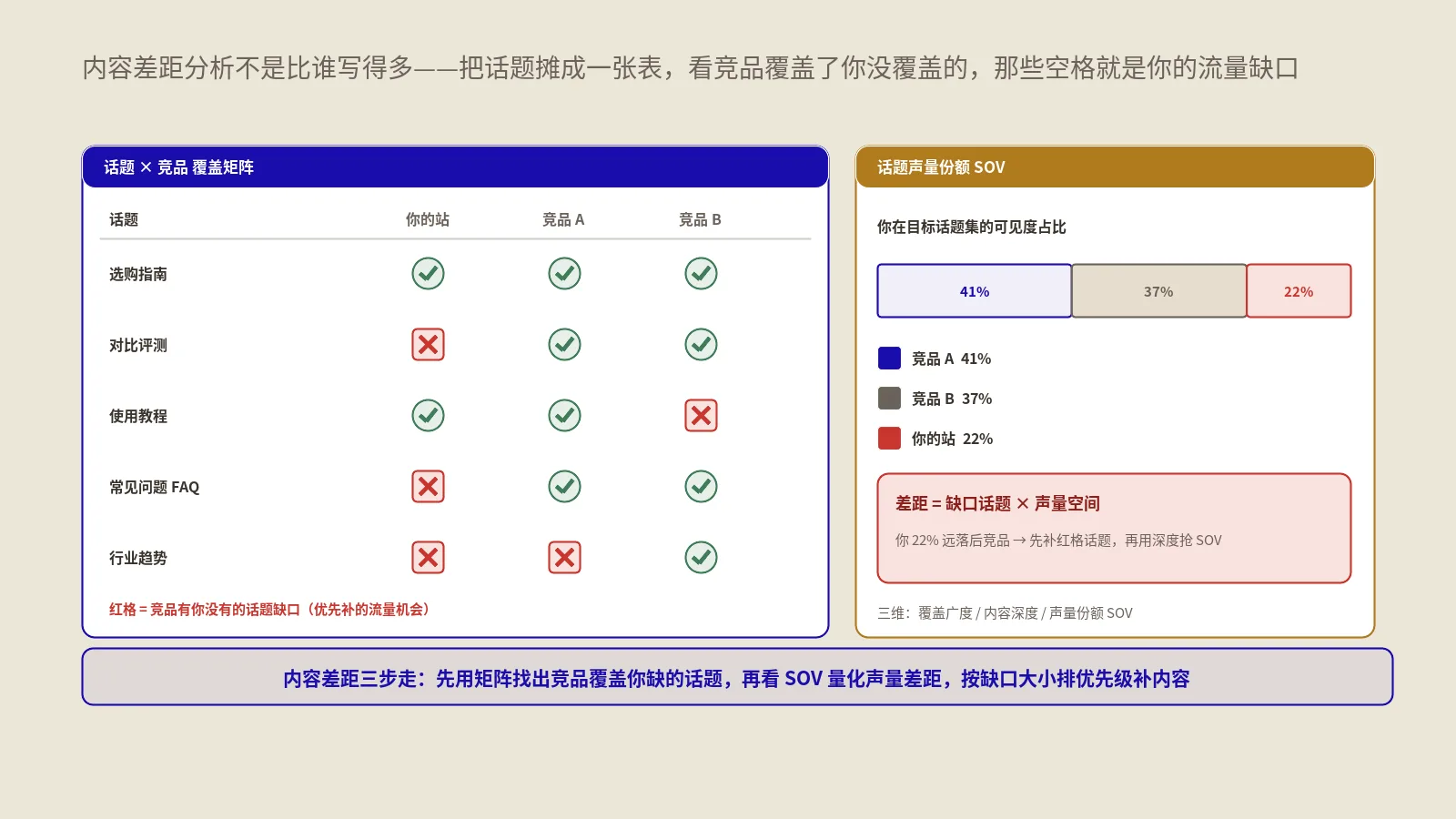Click the check icon for 选购指南 under 你的站
This screenshot has height=819, width=1456.
[x=428, y=273]
